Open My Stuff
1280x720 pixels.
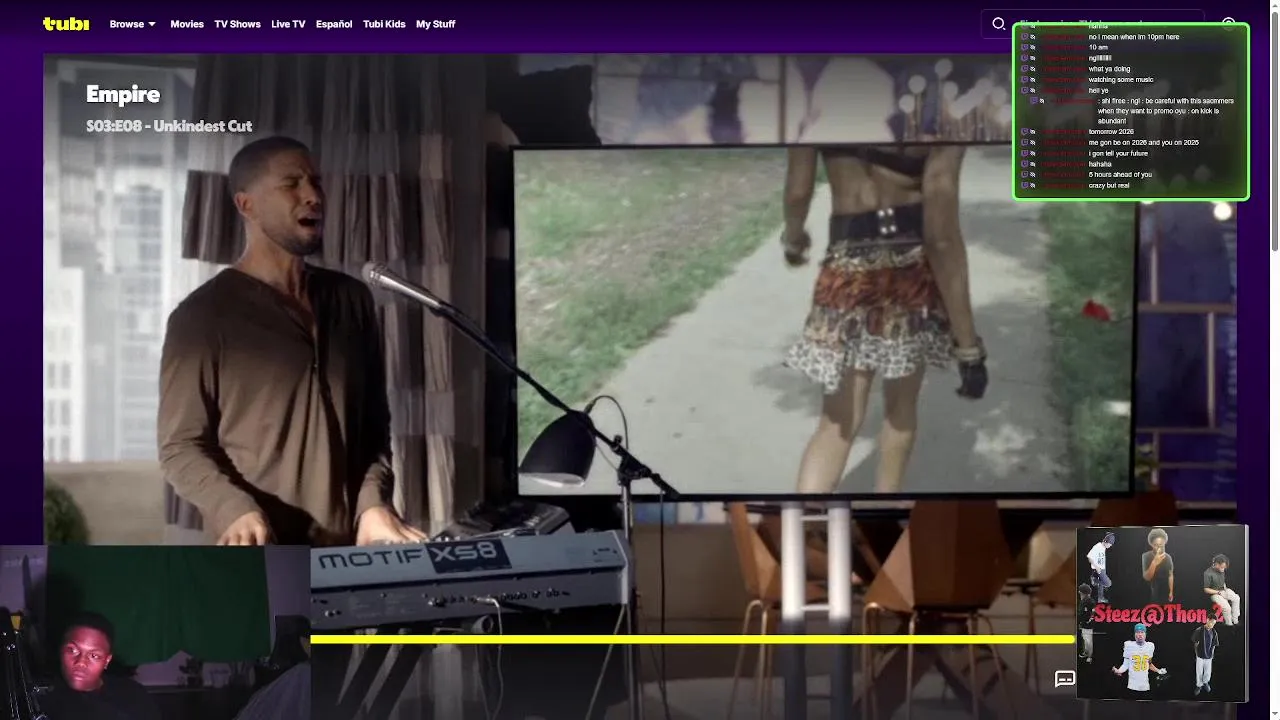pyautogui.click(x=435, y=24)
